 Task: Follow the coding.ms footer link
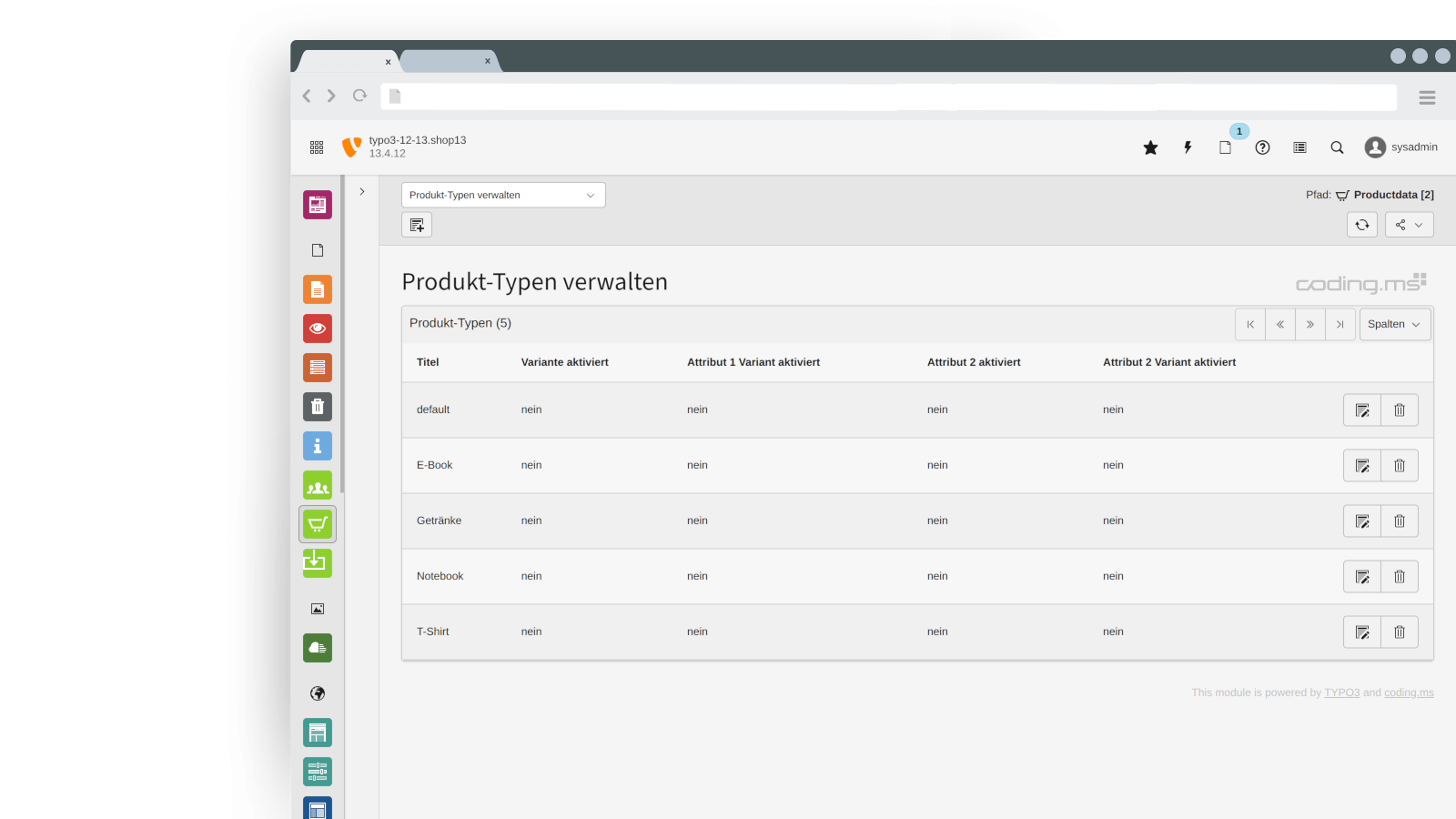(x=1409, y=693)
